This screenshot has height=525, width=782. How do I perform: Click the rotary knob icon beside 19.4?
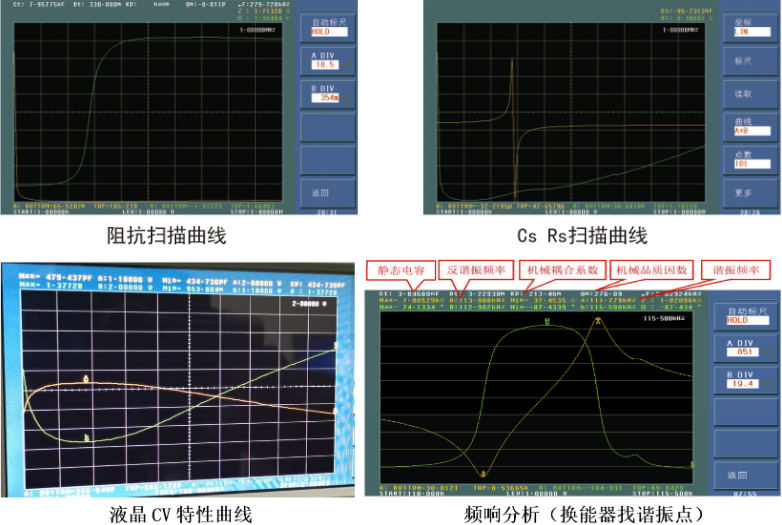pyautogui.click(x=768, y=383)
